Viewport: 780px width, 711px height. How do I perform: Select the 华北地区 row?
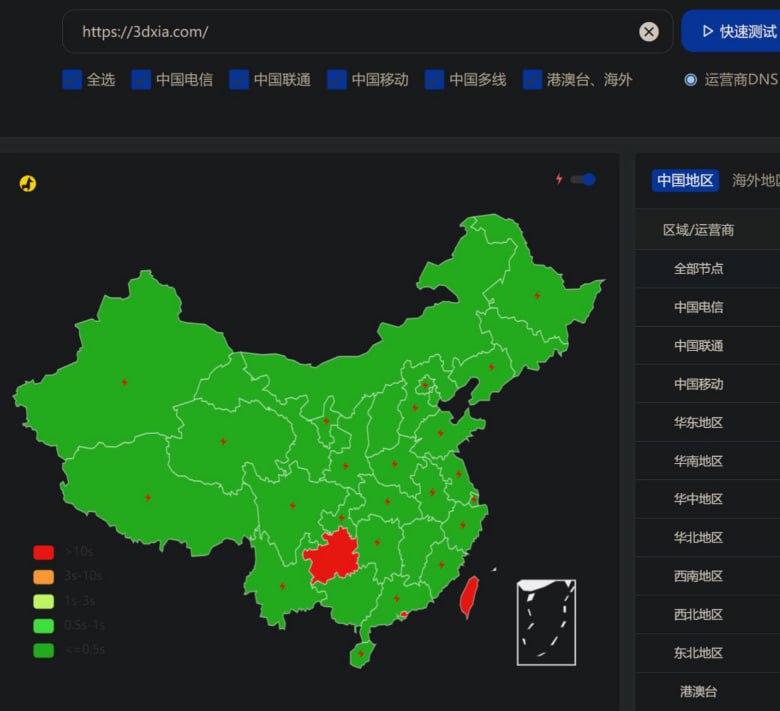click(707, 537)
